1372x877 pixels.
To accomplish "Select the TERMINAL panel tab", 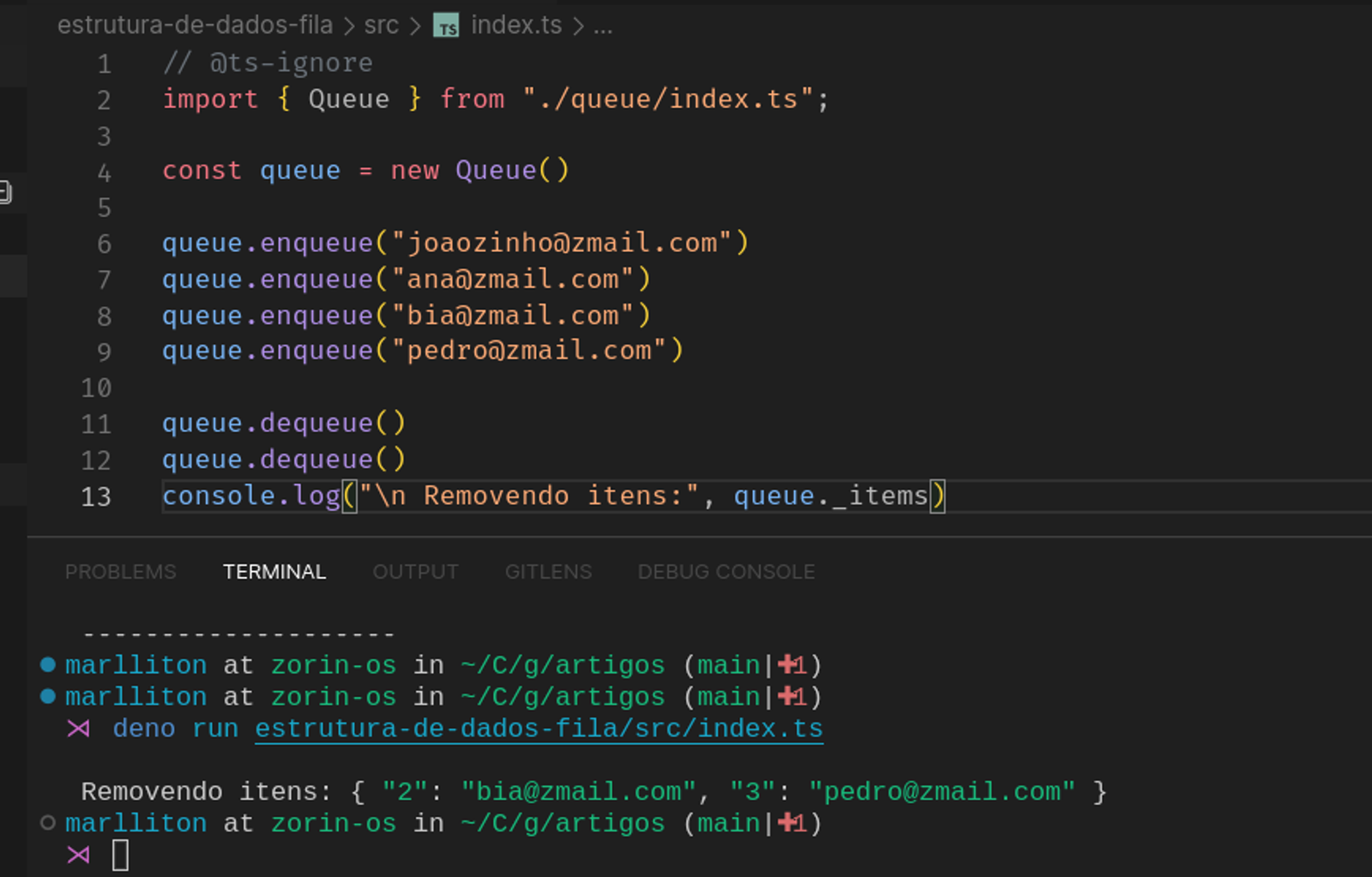I will tap(274, 572).
